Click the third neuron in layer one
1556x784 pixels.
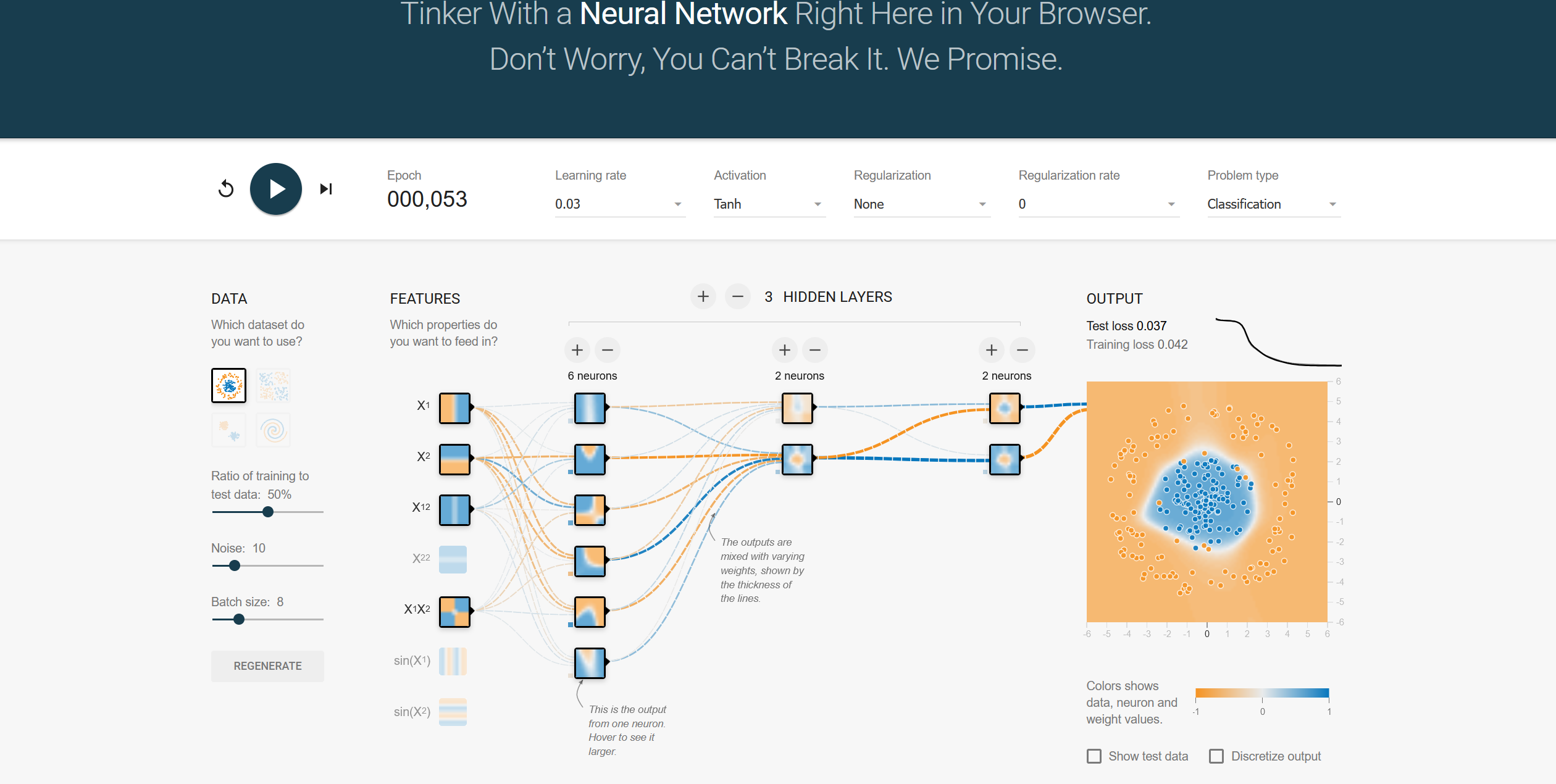click(x=590, y=510)
